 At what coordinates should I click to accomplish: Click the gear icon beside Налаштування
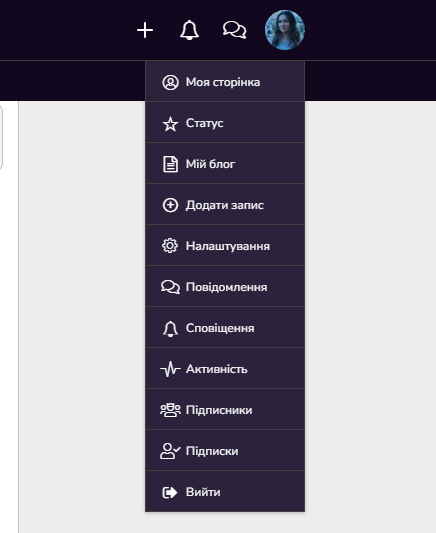tap(170, 246)
